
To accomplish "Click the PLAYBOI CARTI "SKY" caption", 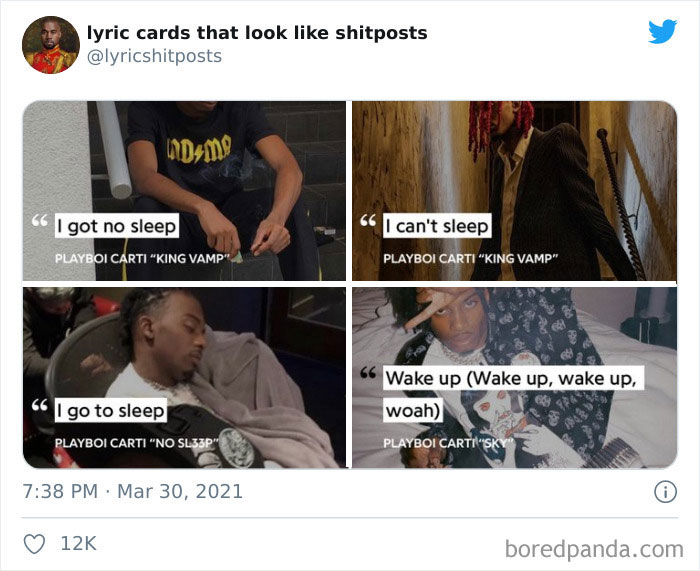I will coord(449,443).
